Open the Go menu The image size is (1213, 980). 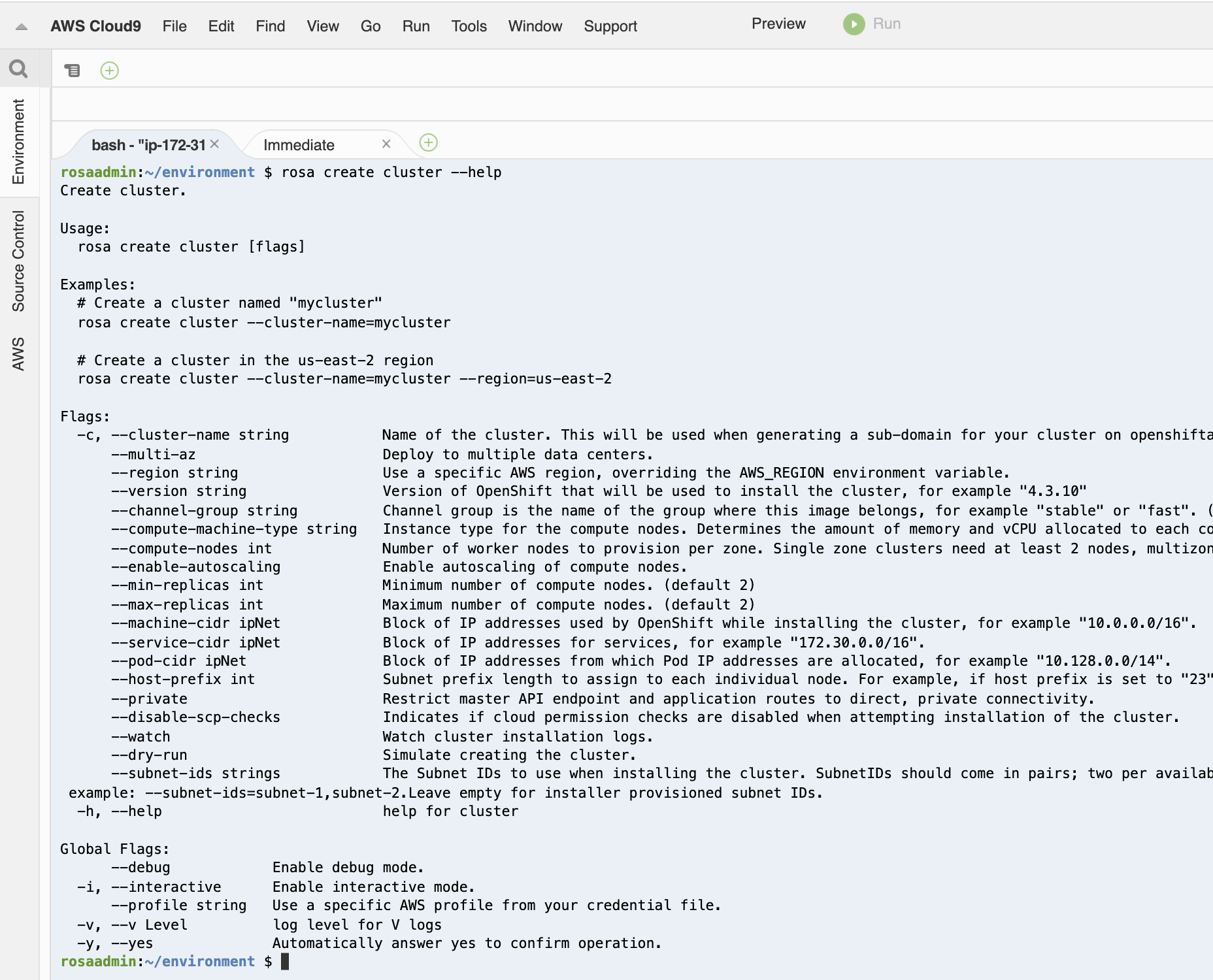pyautogui.click(x=371, y=26)
